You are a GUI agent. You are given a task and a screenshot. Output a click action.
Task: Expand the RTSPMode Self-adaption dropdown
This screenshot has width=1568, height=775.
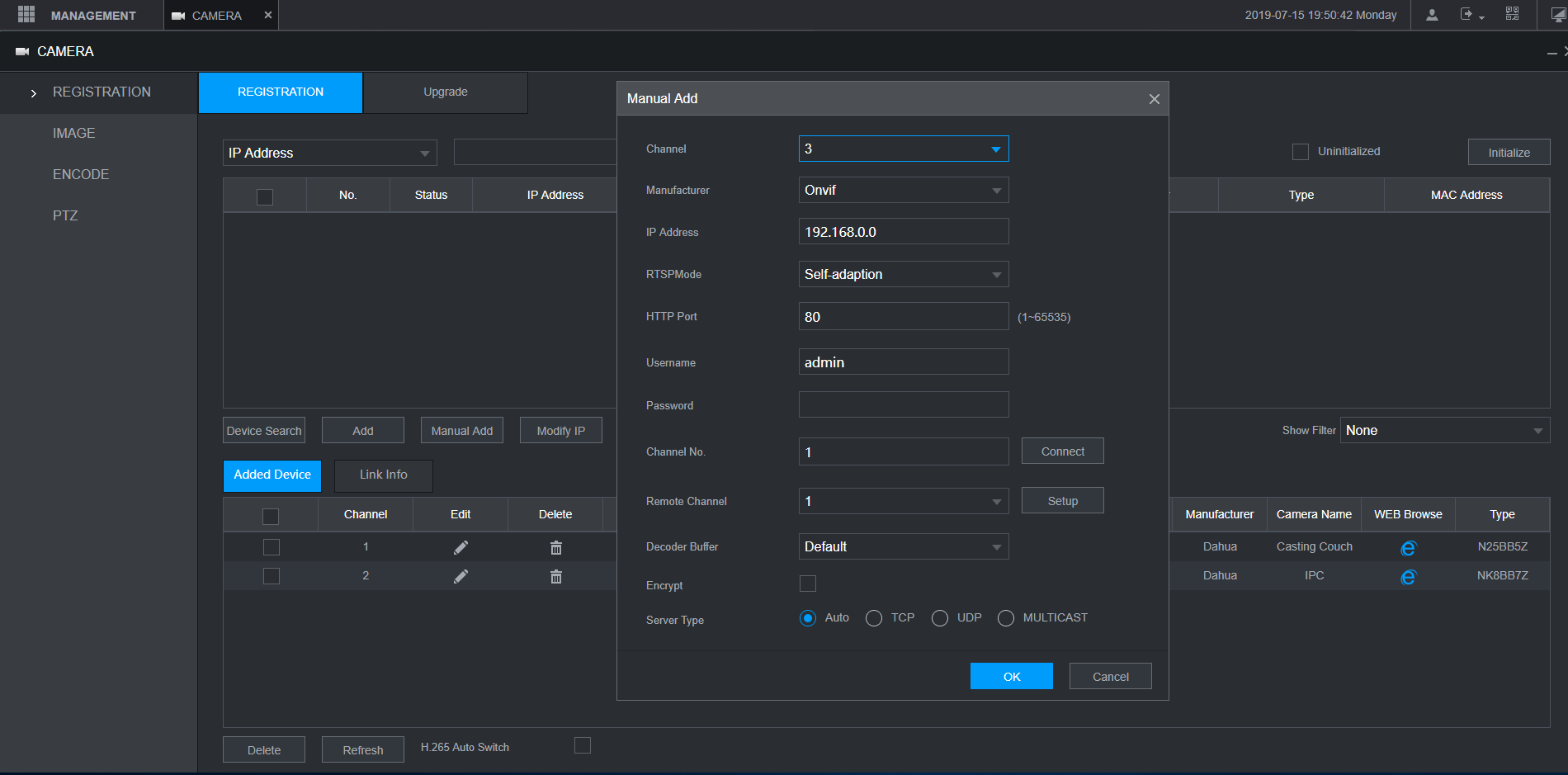click(903, 274)
